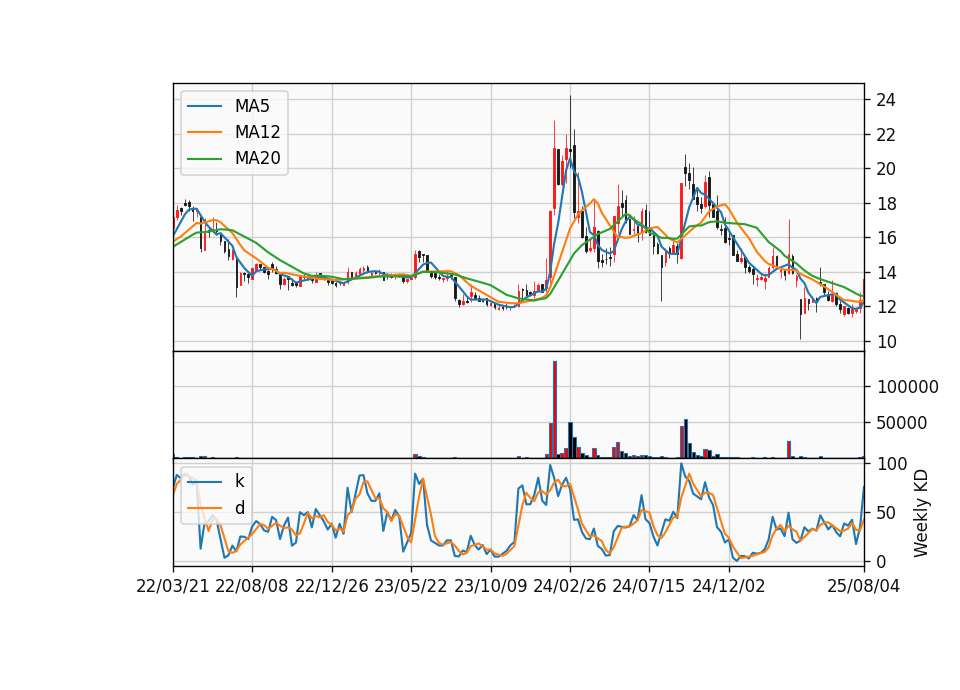Click the price axis value 12

[886, 307]
